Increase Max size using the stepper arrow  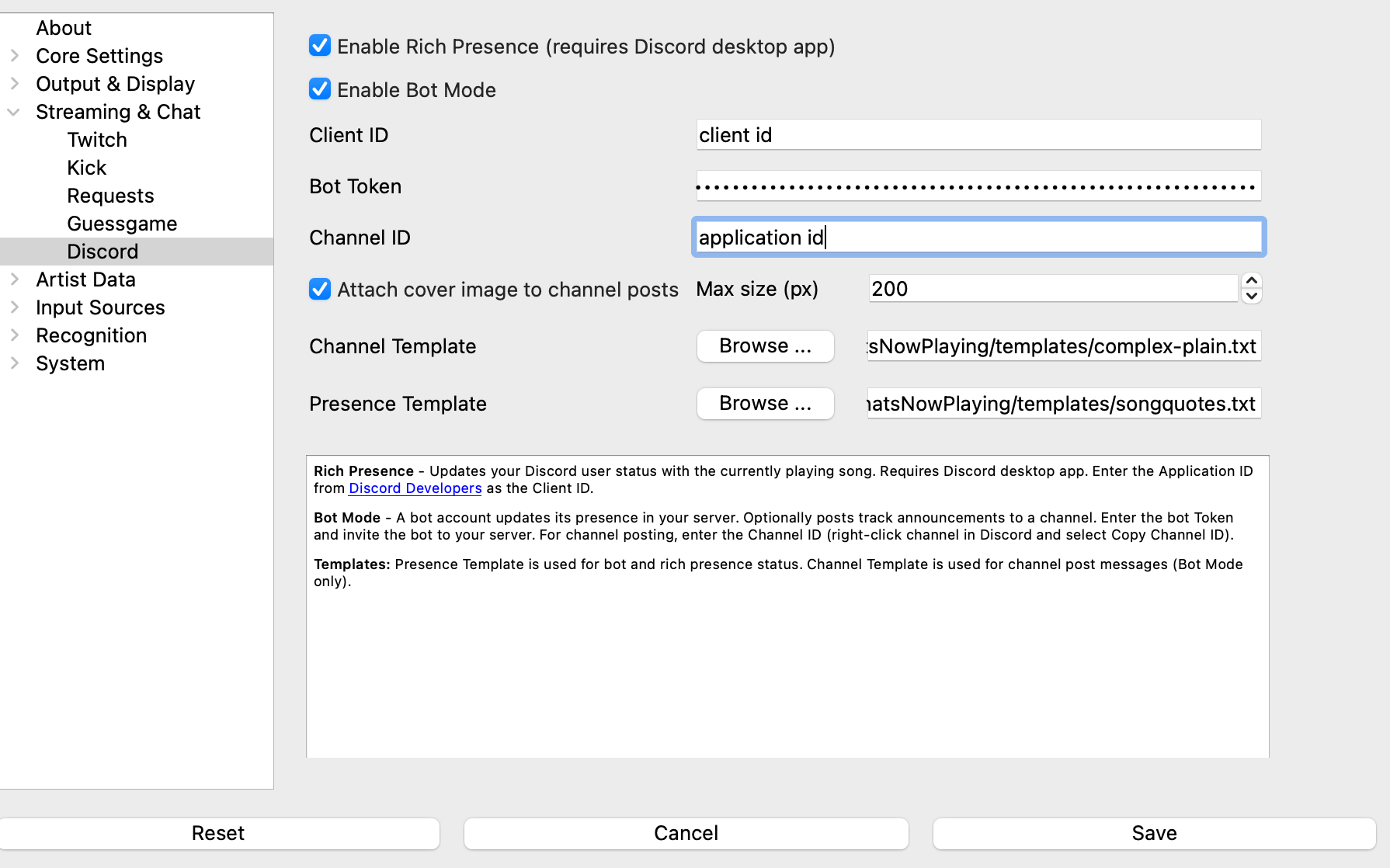click(x=1252, y=282)
